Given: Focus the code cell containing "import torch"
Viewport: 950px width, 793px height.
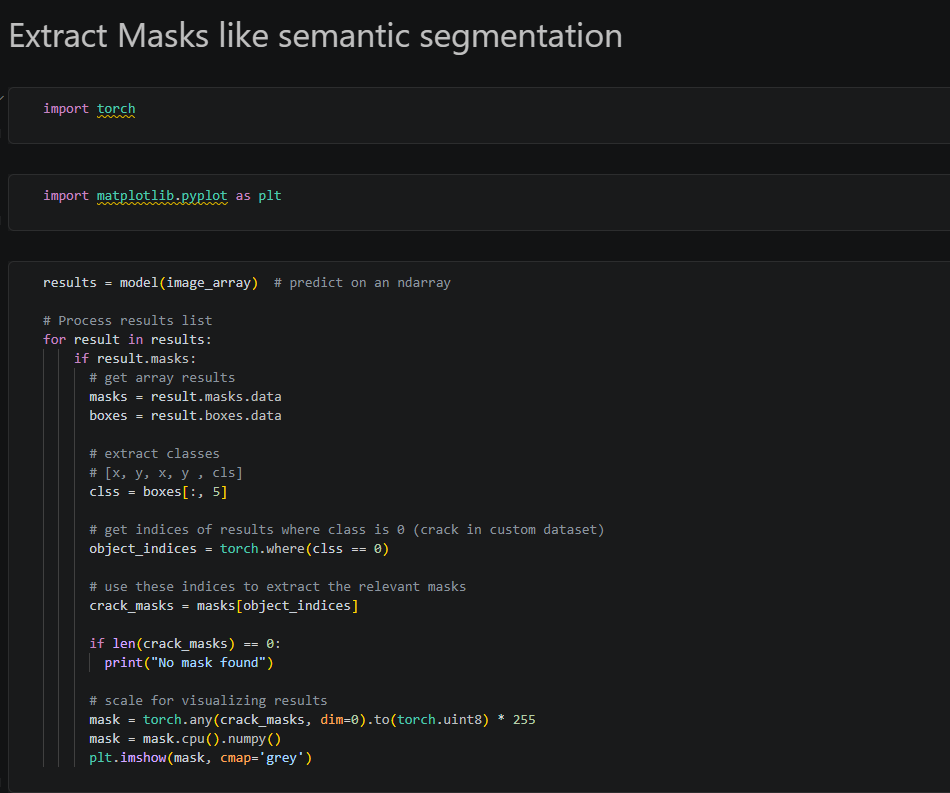Looking at the screenshot, I should pyautogui.click(x=479, y=115).
